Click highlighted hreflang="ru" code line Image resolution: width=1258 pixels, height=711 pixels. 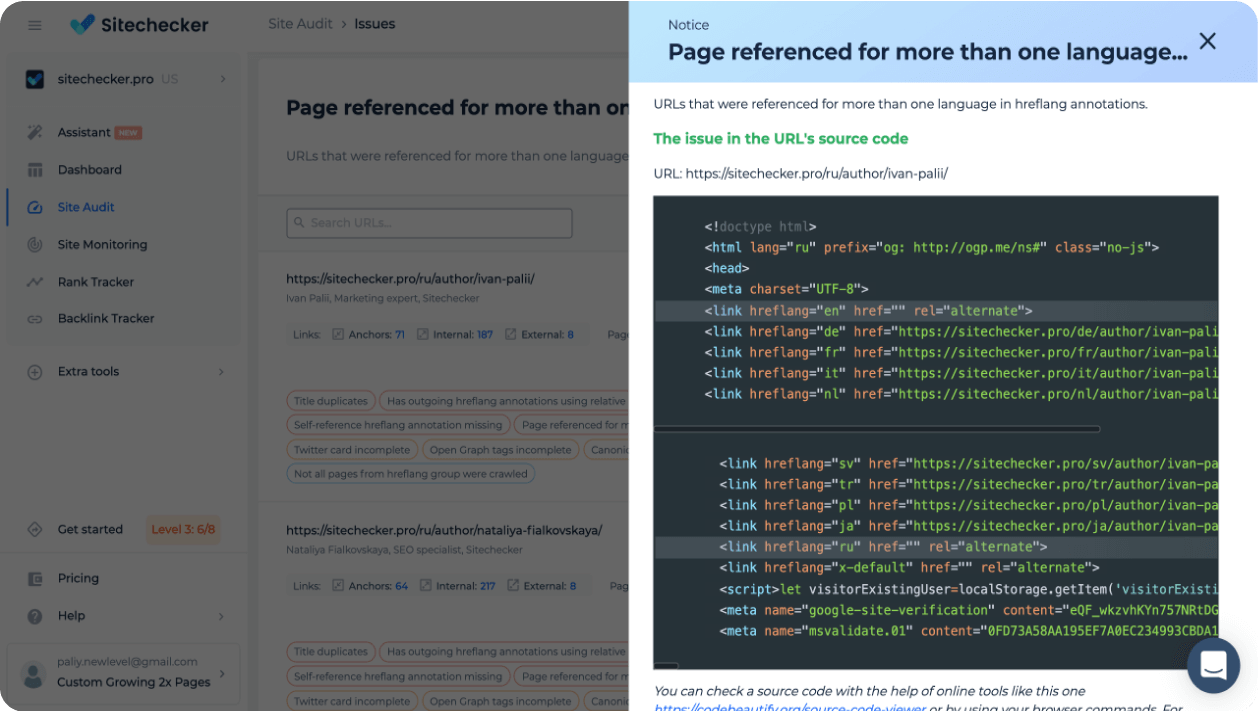tap(936, 547)
